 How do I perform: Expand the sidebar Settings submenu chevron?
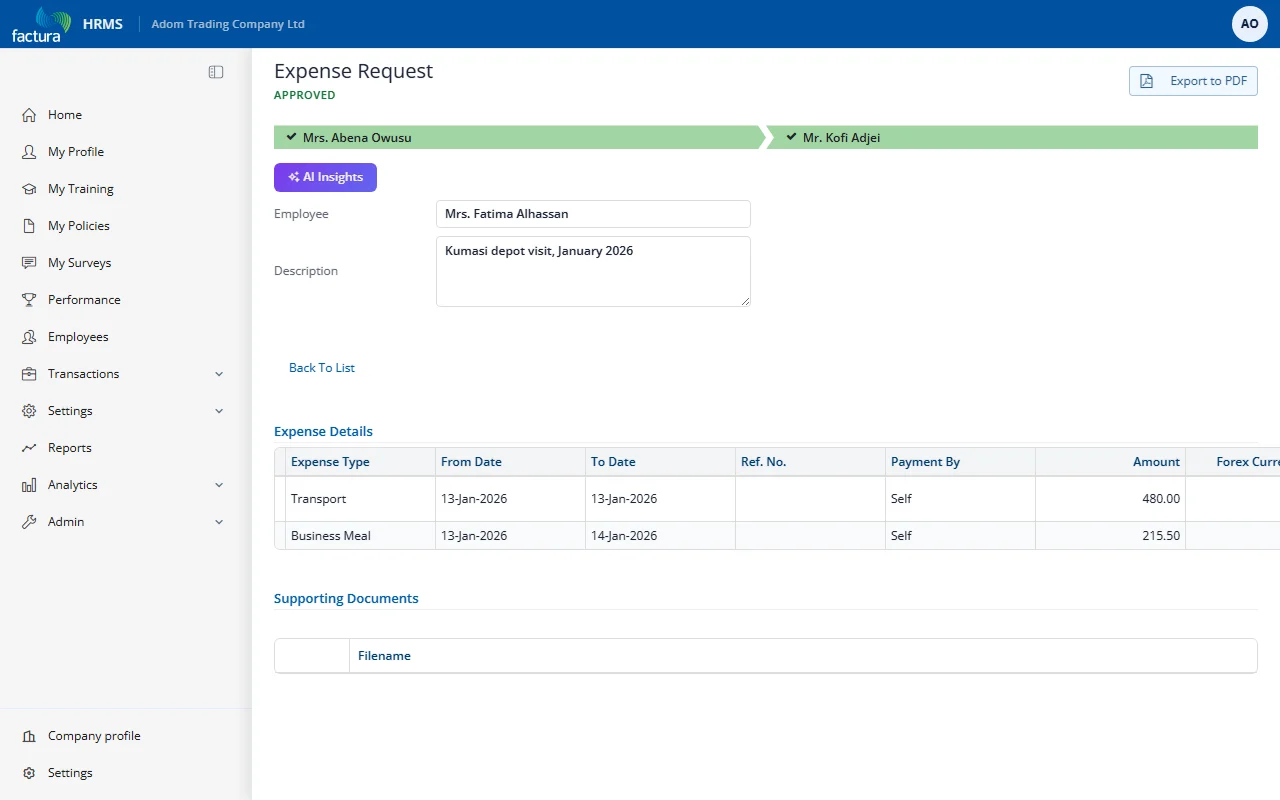point(219,411)
